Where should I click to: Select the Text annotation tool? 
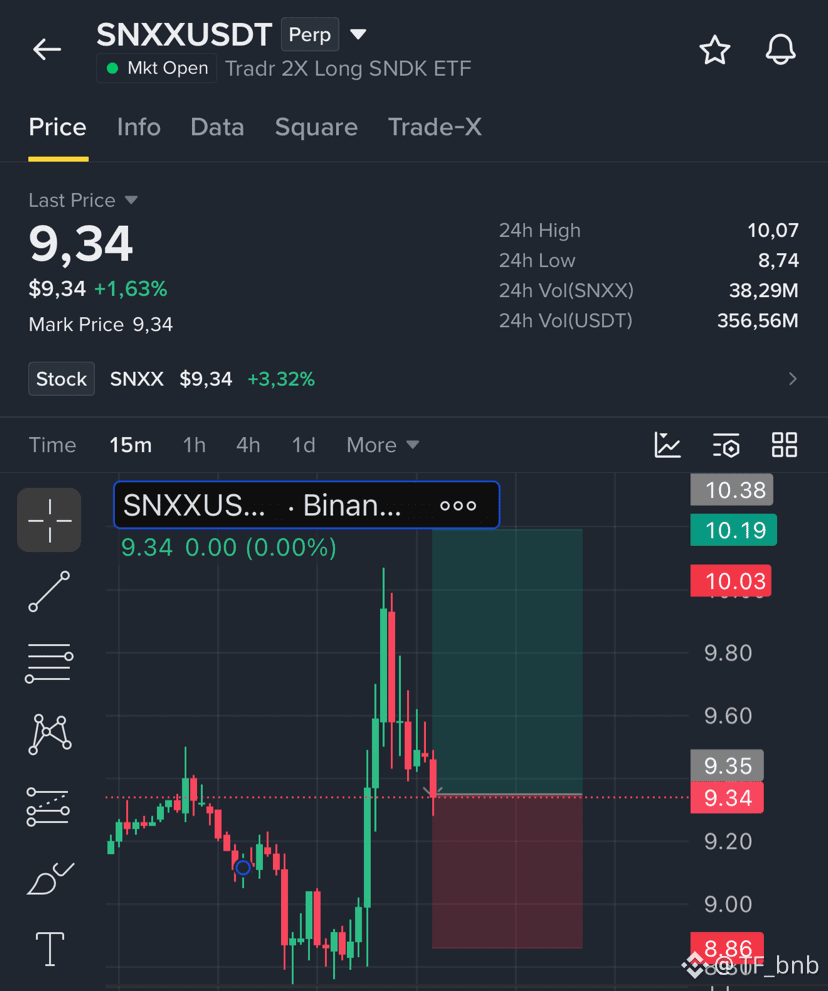pyautogui.click(x=50, y=949)
